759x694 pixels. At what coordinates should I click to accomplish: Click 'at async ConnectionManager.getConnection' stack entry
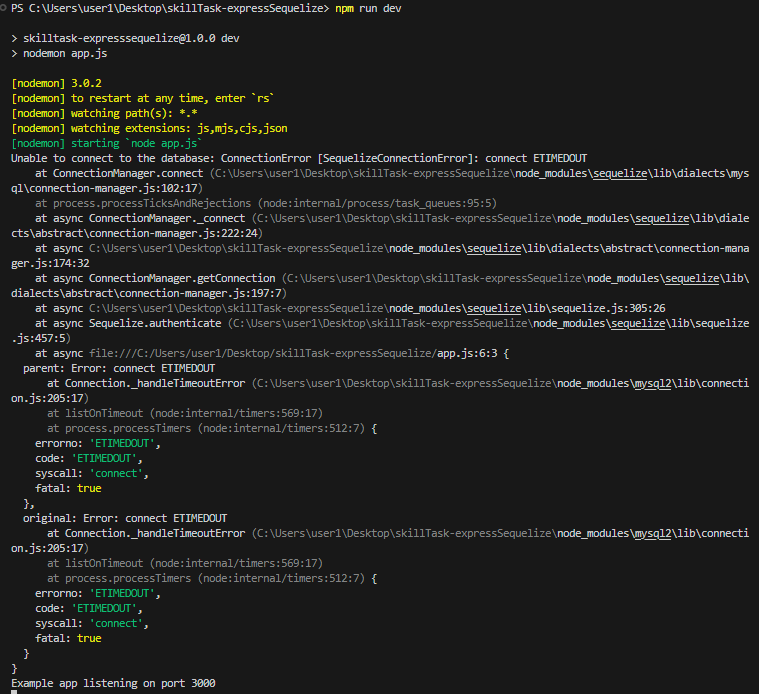[x=155, y=278]
